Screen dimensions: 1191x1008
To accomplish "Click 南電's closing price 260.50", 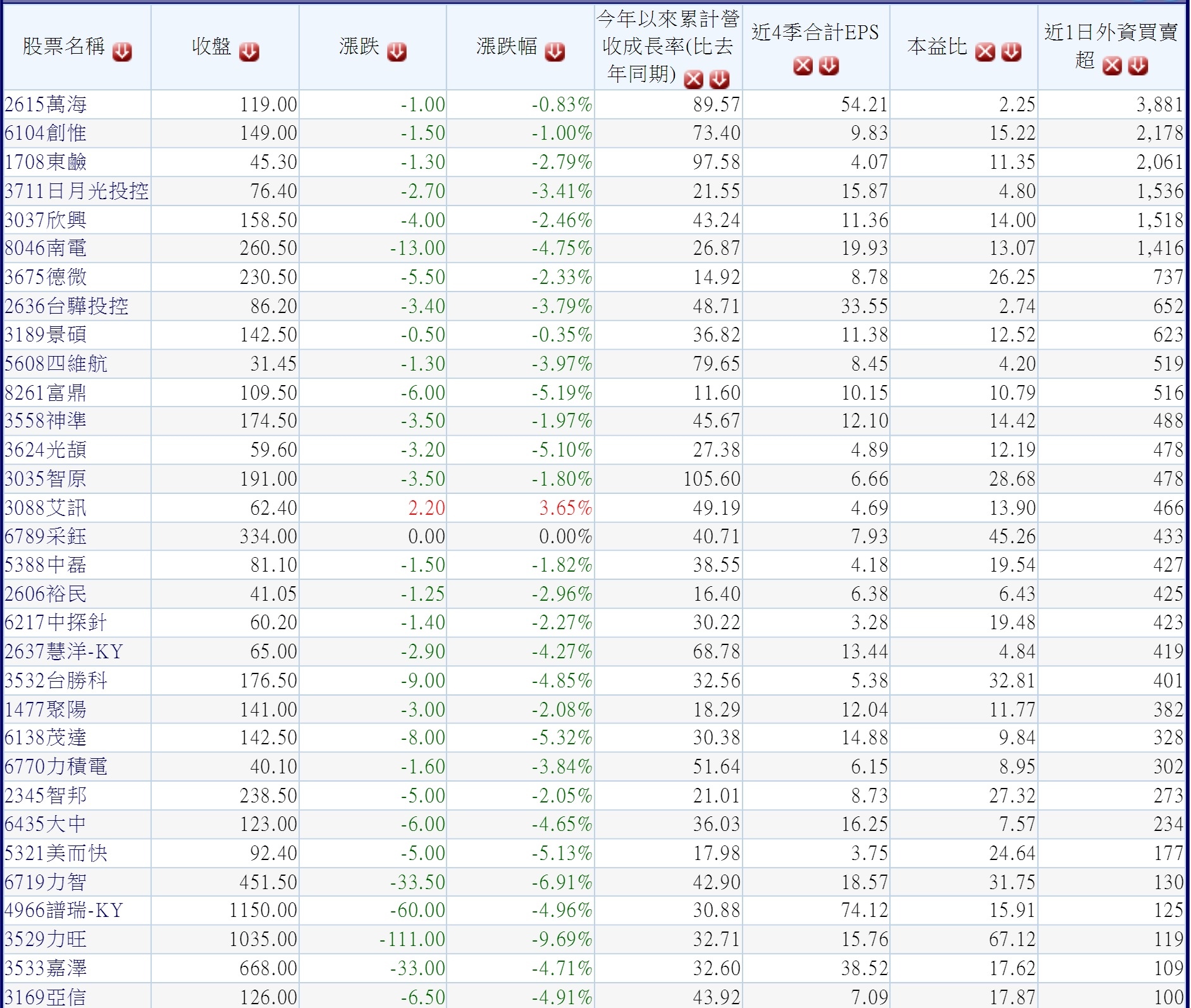I will point(268,248).
